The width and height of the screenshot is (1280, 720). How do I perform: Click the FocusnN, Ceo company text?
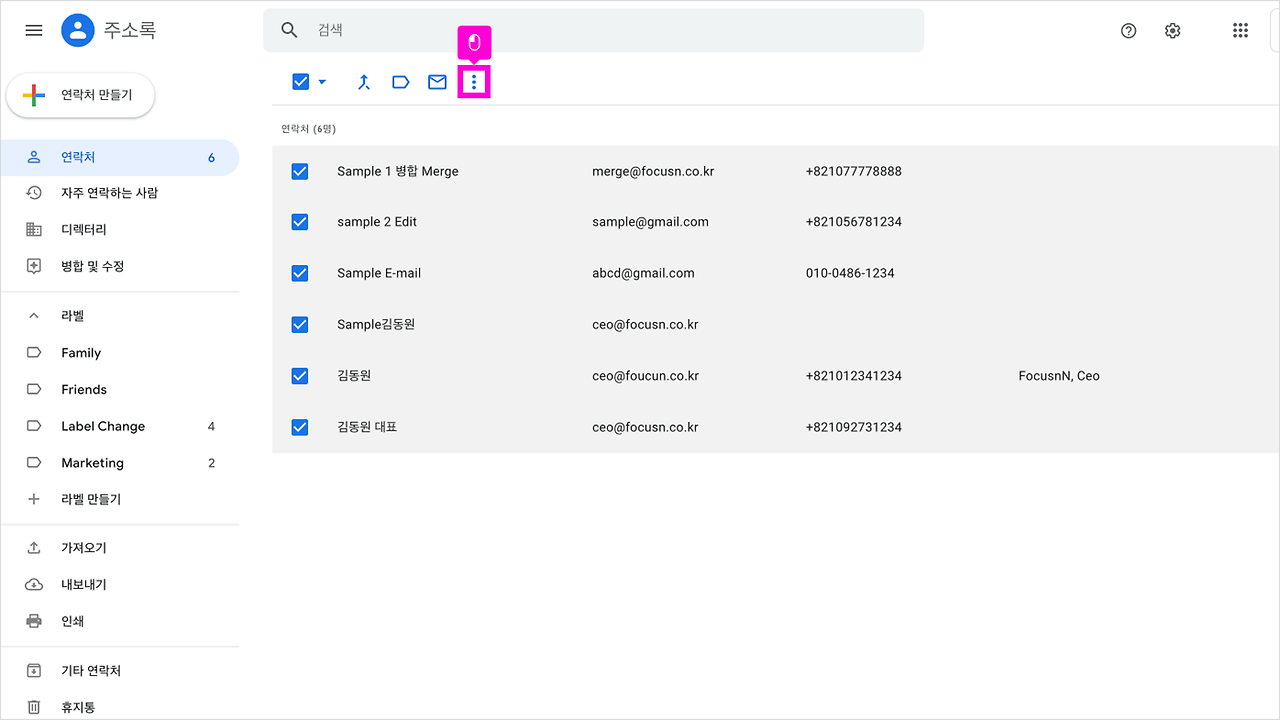tap(1059, 376)
